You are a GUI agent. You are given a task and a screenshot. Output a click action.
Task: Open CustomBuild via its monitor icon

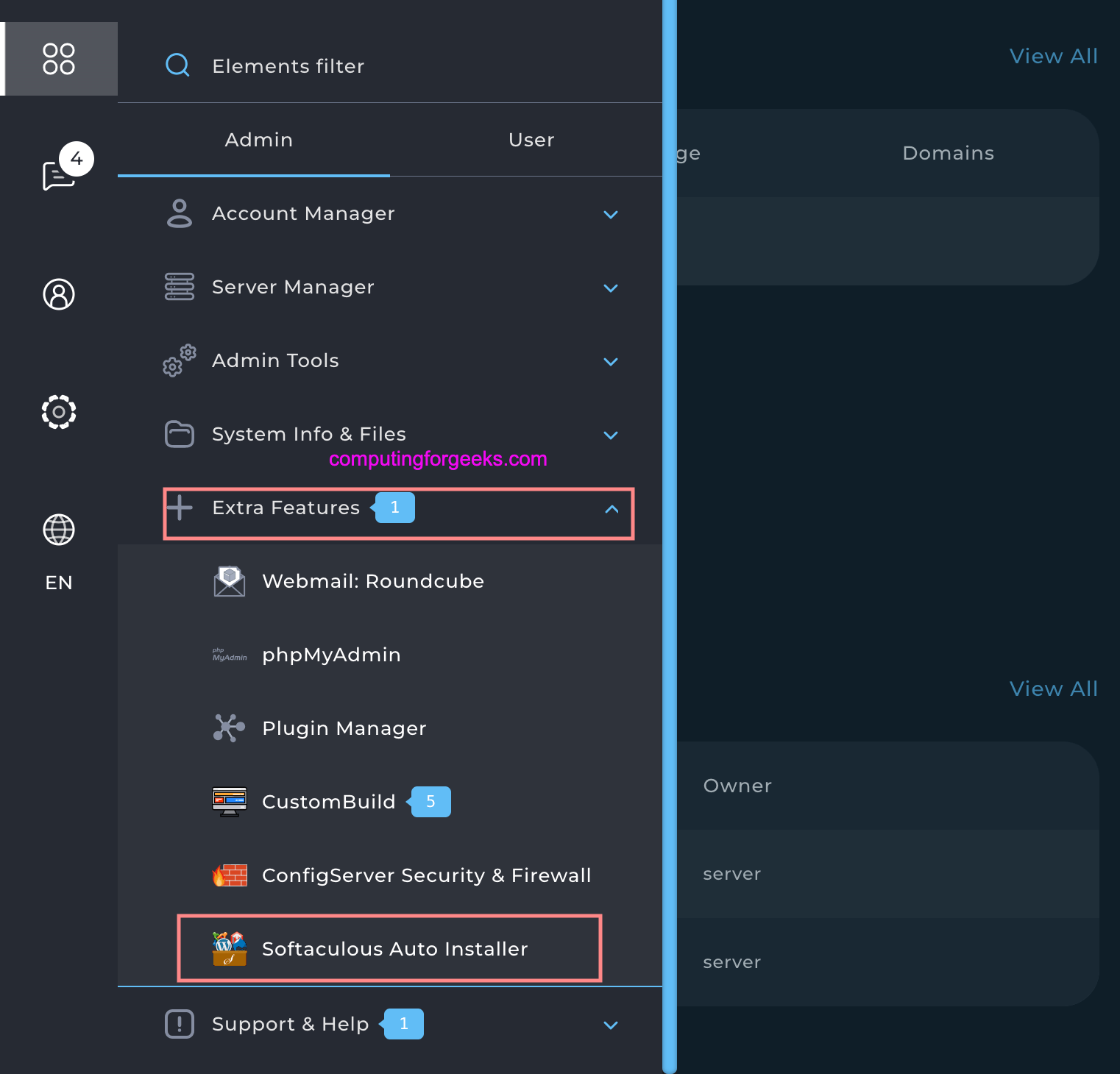229,801
